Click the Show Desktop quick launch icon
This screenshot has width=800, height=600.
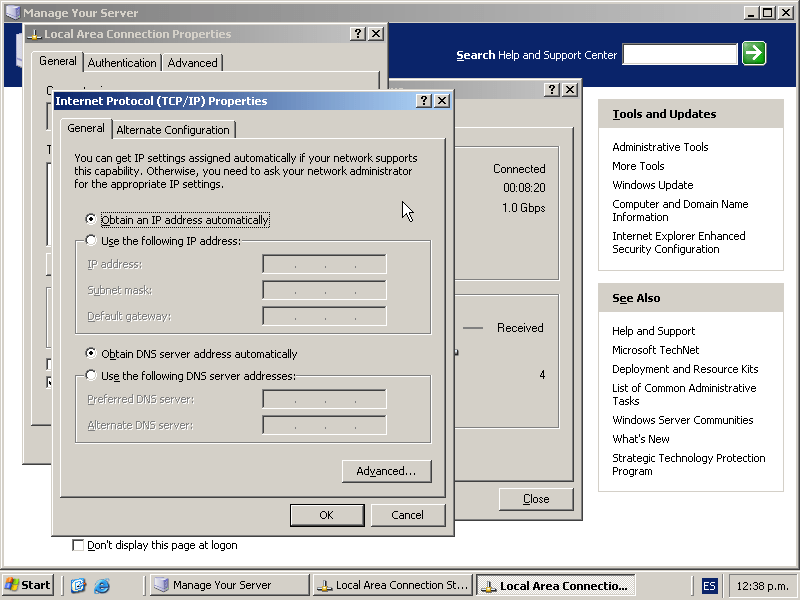[x=78, y=586]
